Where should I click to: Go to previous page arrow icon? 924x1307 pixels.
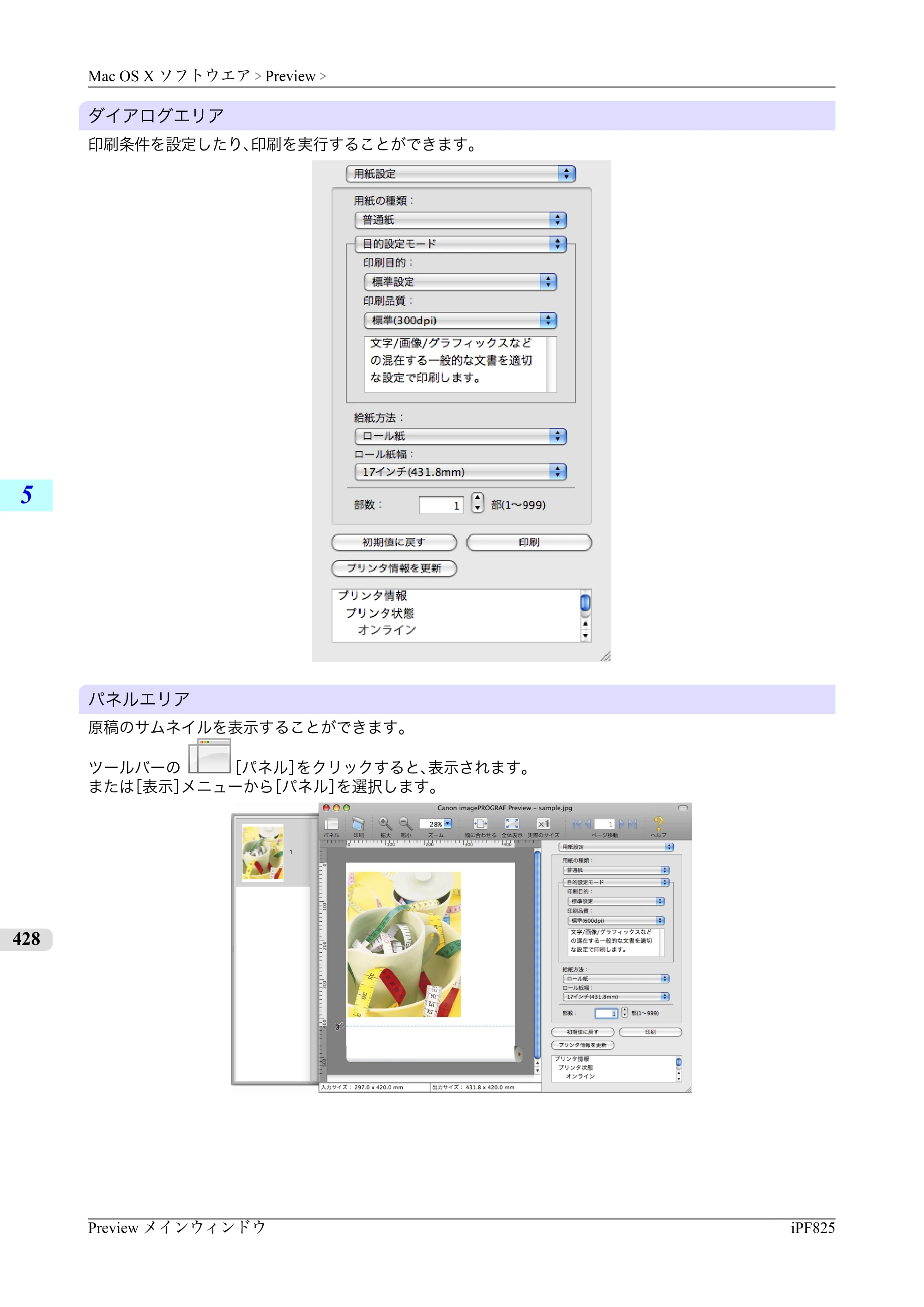pyautogui.click(x=588, y=824)
